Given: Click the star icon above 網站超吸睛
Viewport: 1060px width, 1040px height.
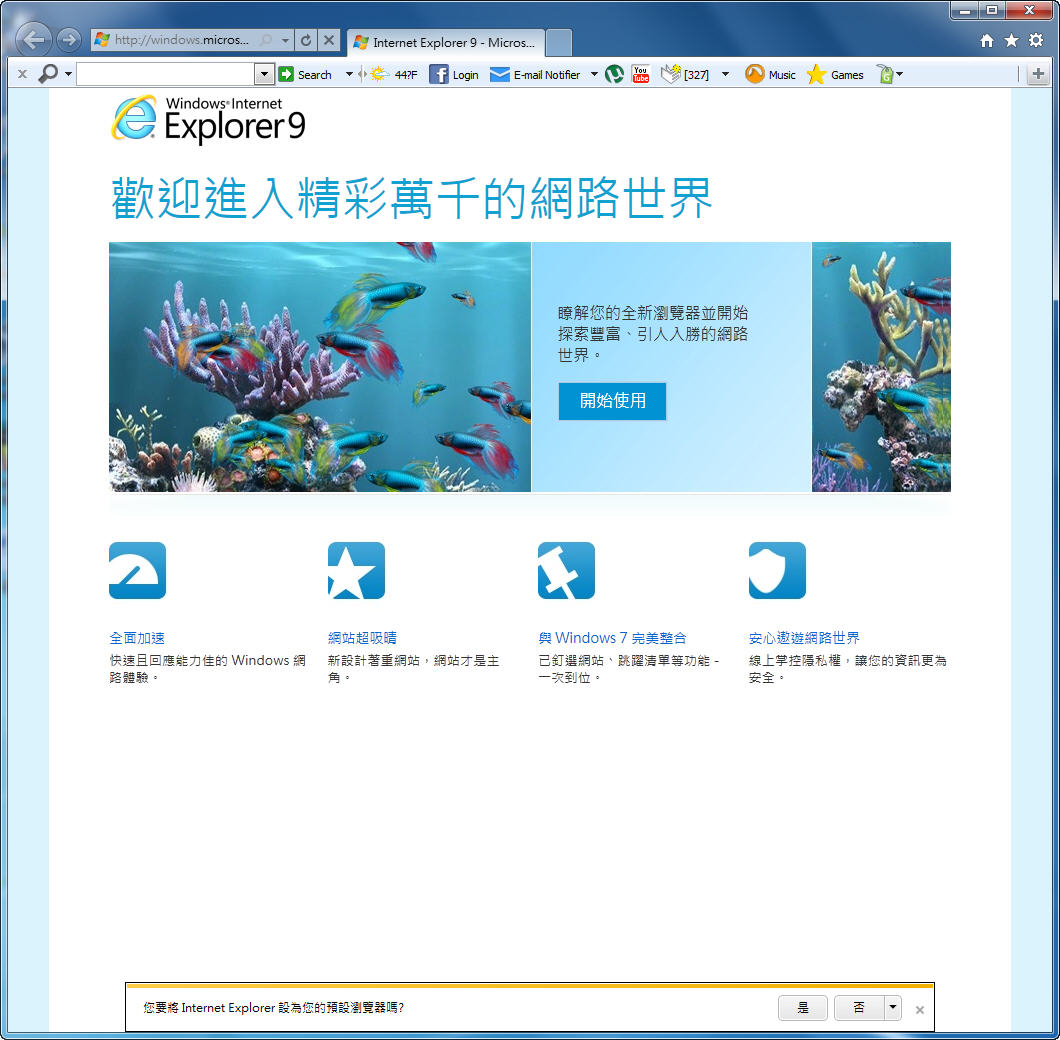Looking at the screenshot, I should pyautogui.click(x=356, y=570).
